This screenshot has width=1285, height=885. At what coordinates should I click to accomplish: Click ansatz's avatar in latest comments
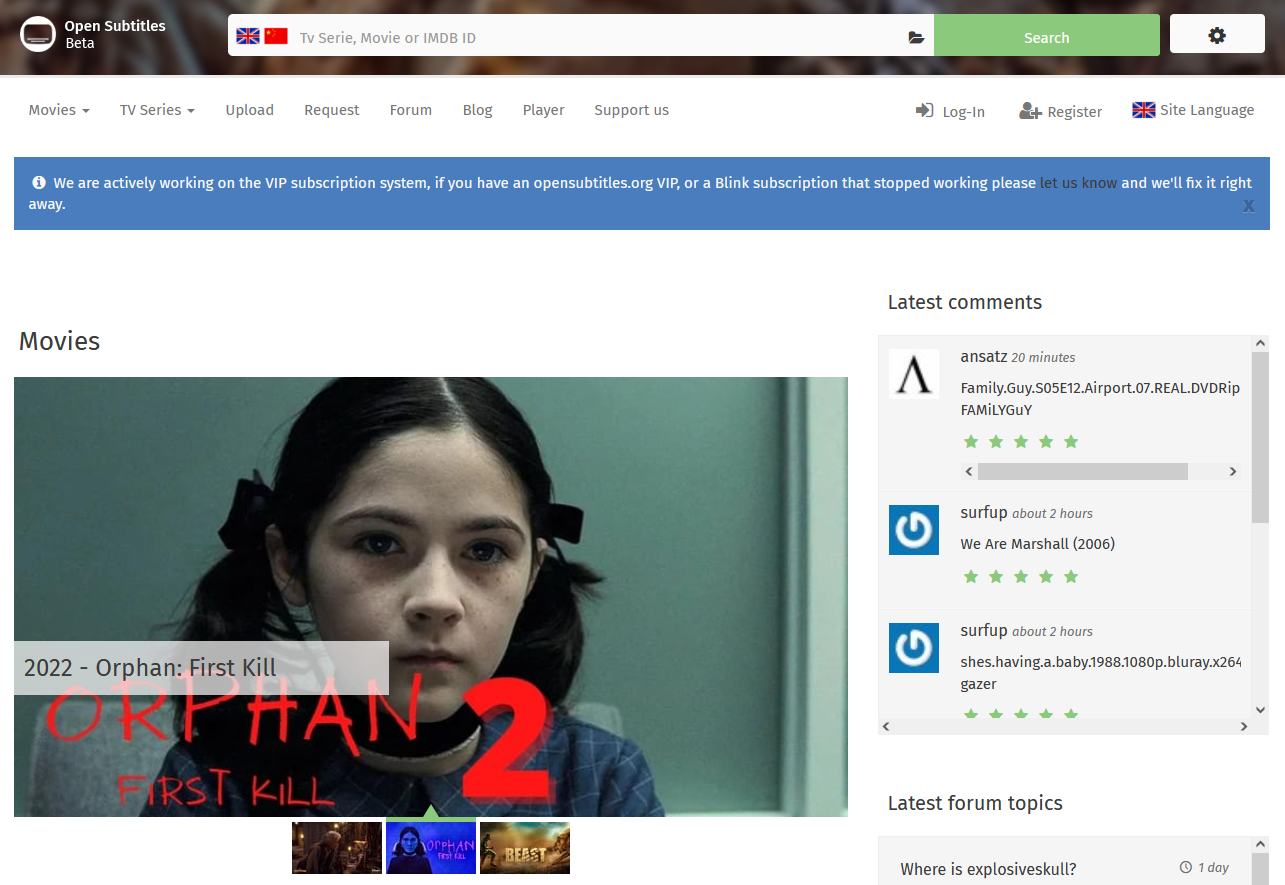tap(914, 374)
